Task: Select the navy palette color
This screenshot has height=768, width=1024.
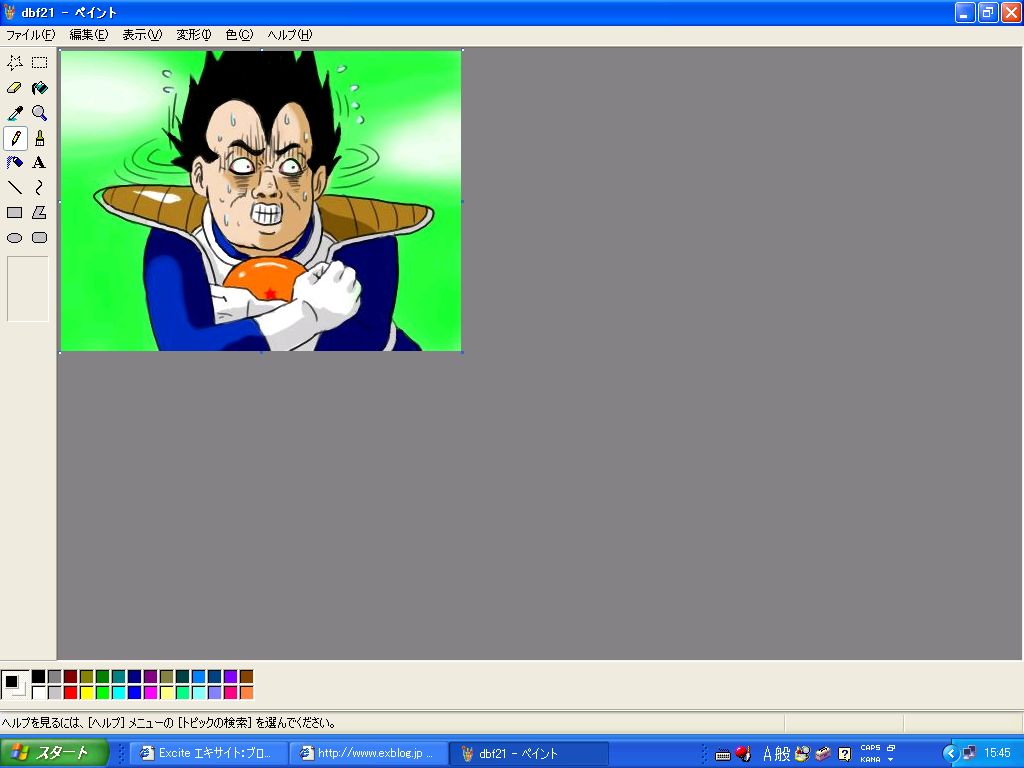Action: [x=135, y=677]
